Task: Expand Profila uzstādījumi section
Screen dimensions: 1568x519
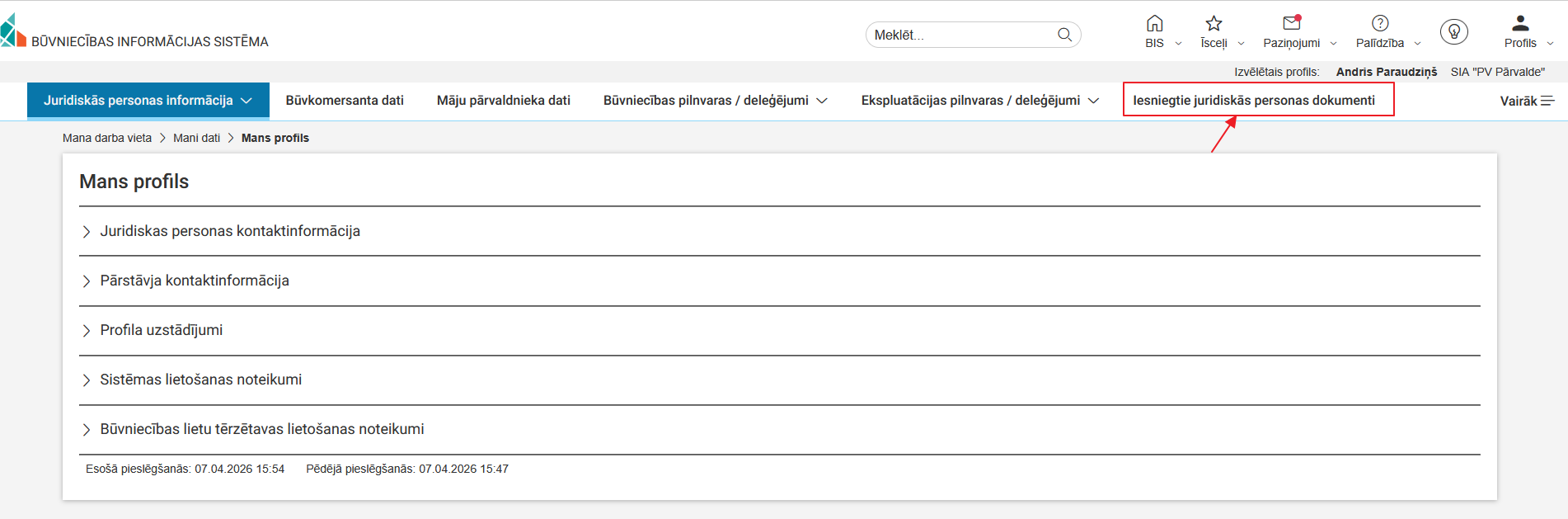Action: point(162,330)
